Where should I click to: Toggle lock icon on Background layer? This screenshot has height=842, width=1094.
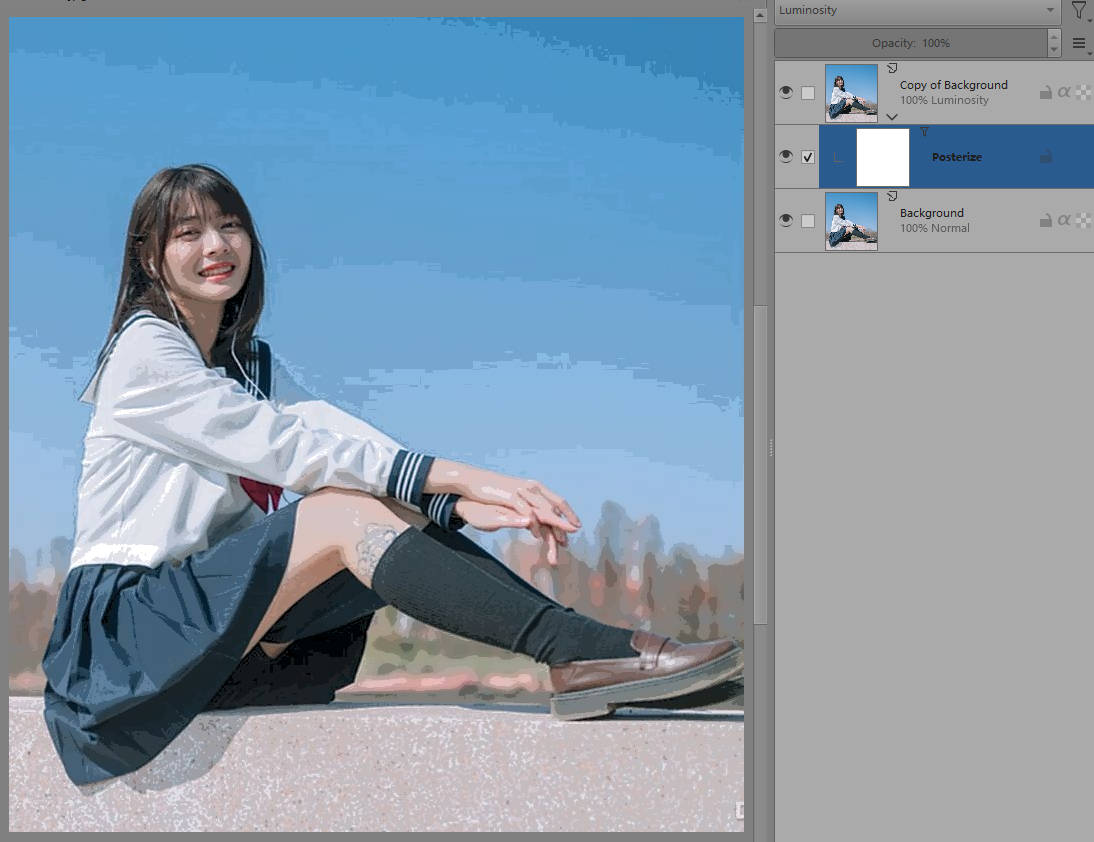pyautogui.click(x=1045, y=220)
